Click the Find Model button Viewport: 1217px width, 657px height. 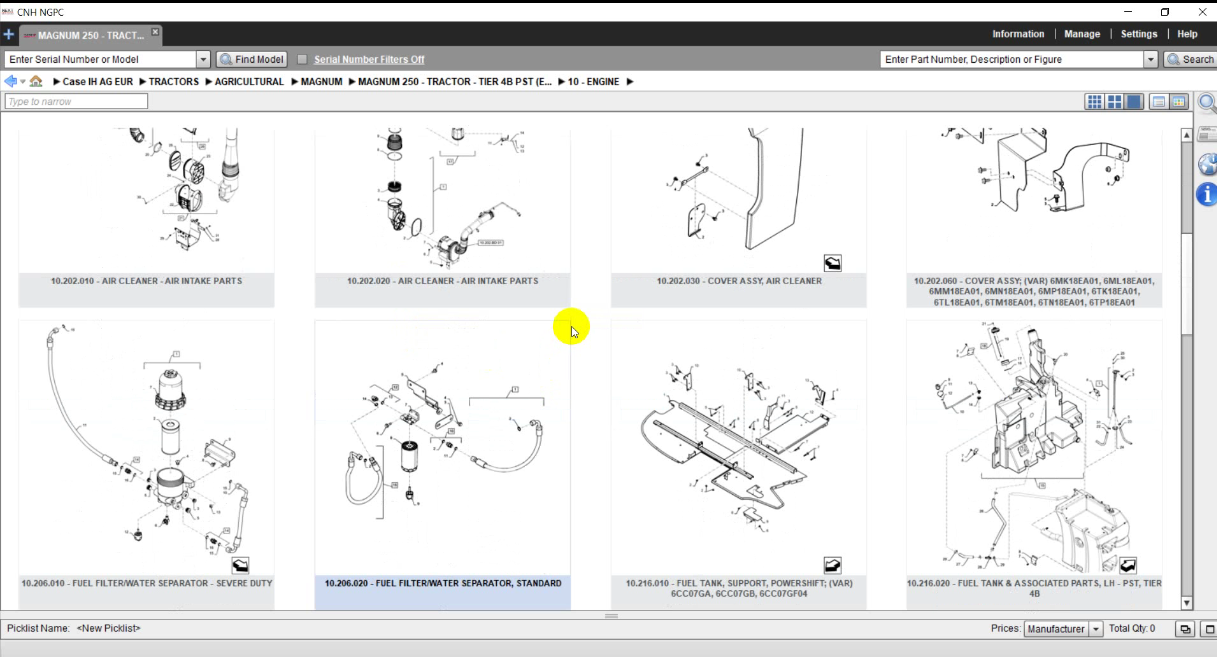click(252, 60)
